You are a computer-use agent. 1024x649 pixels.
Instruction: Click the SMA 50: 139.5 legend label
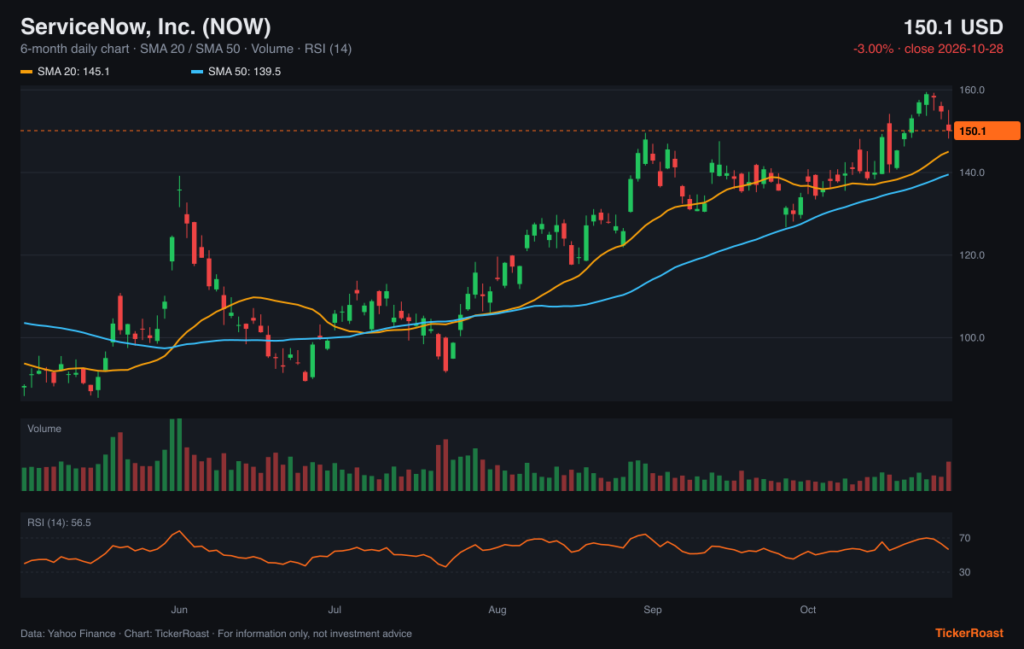[244, 72]
